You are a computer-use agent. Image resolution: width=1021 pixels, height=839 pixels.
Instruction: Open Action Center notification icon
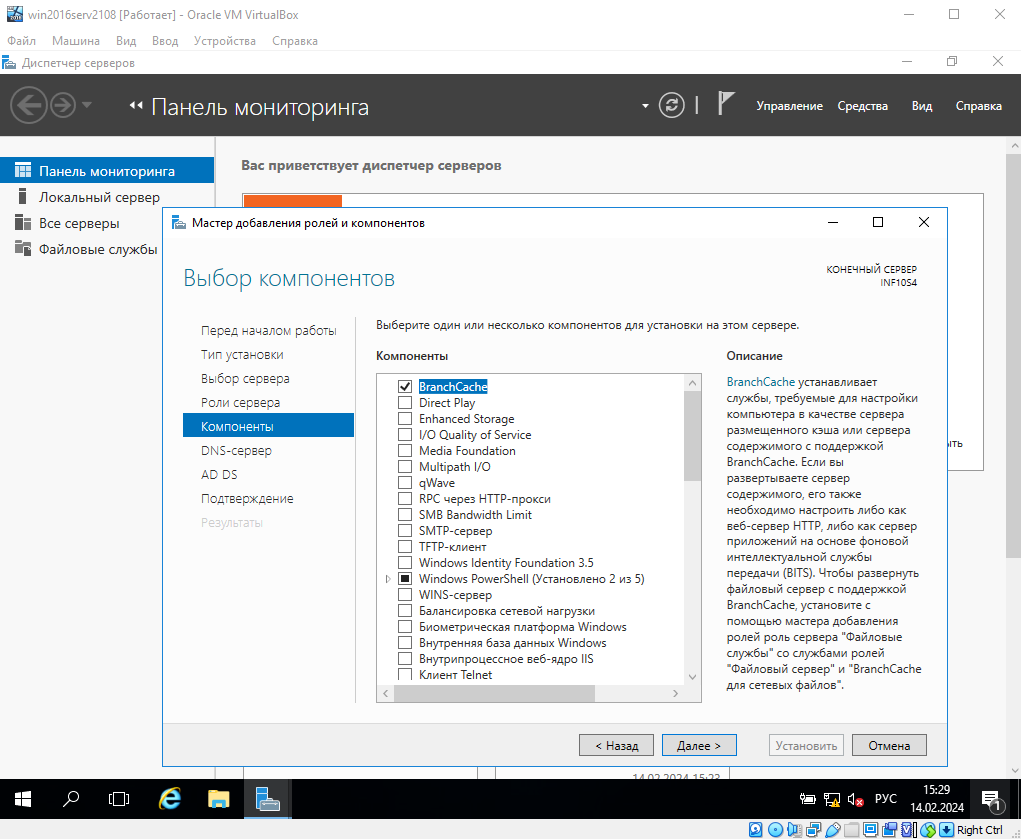991,799
